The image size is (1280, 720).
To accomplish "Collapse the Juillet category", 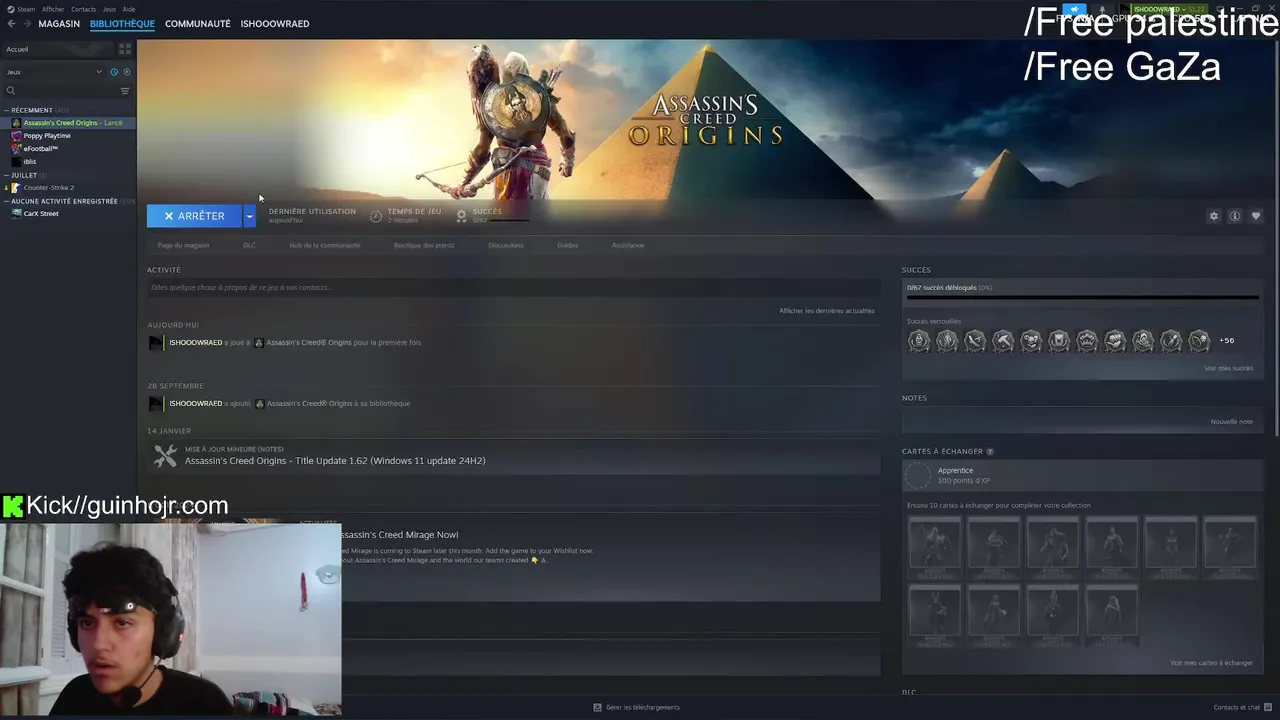I will click(x=6, y=175).
